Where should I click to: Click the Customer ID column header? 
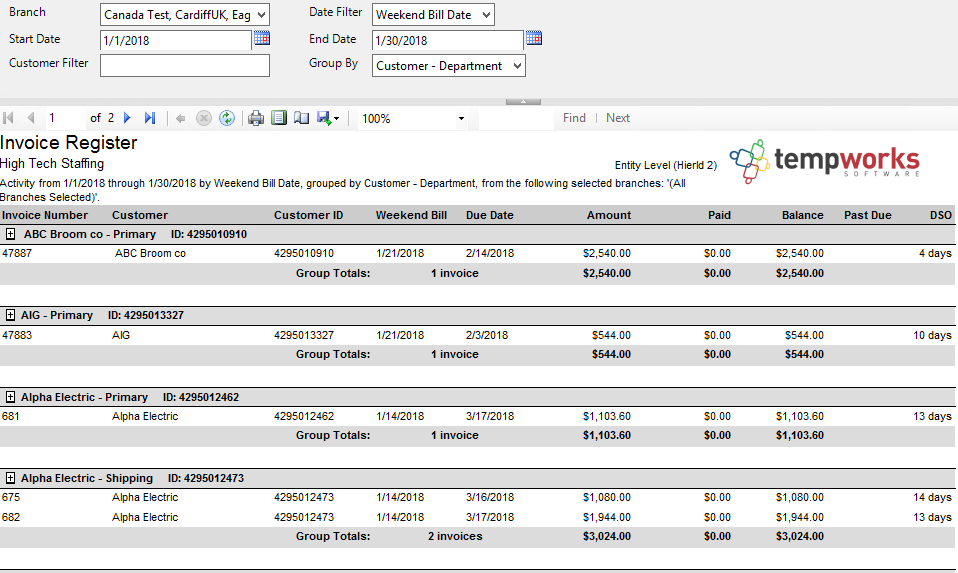click(x=309, y=215)
